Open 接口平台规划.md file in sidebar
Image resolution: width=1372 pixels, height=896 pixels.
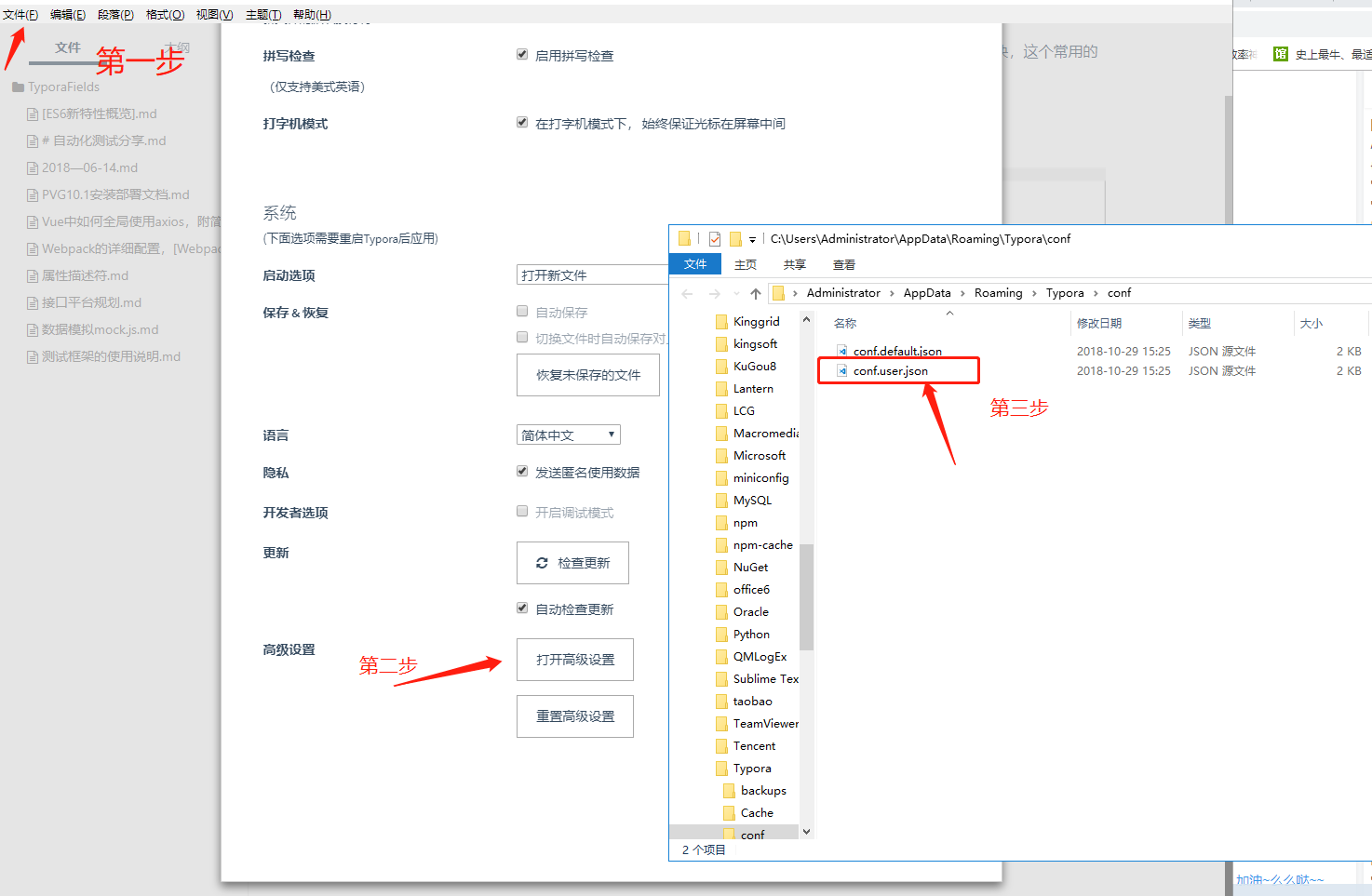pyautogui.click(x=91, y=302)
